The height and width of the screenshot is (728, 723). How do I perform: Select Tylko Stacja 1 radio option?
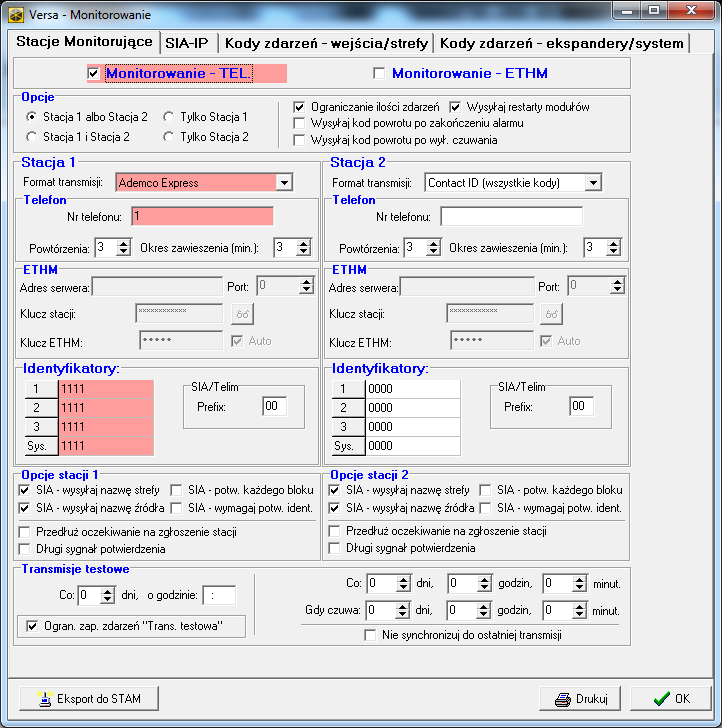169,117
